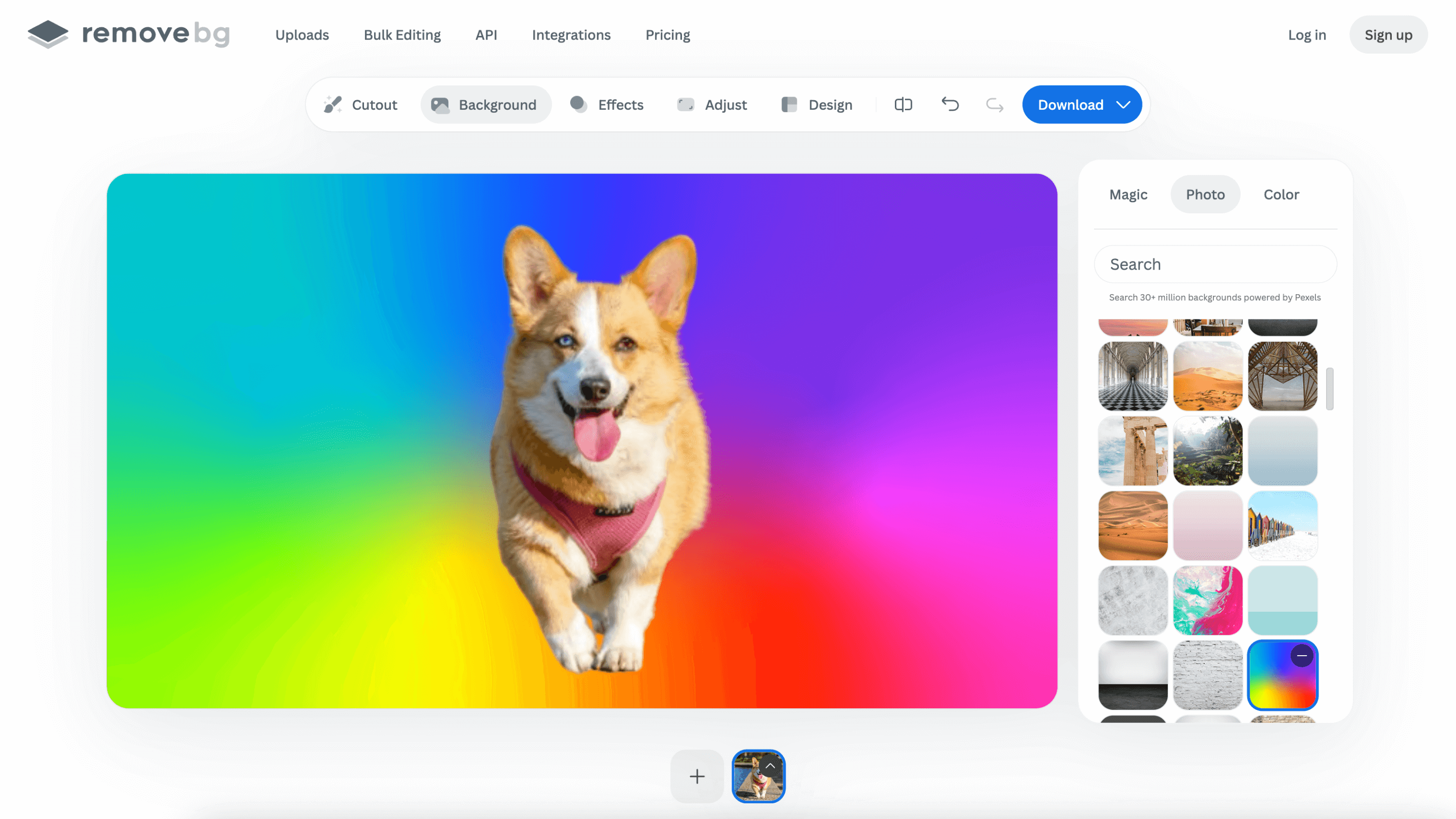1456x819 pixels.
Task: Click the Log in link
Action: coord(1307,35)
